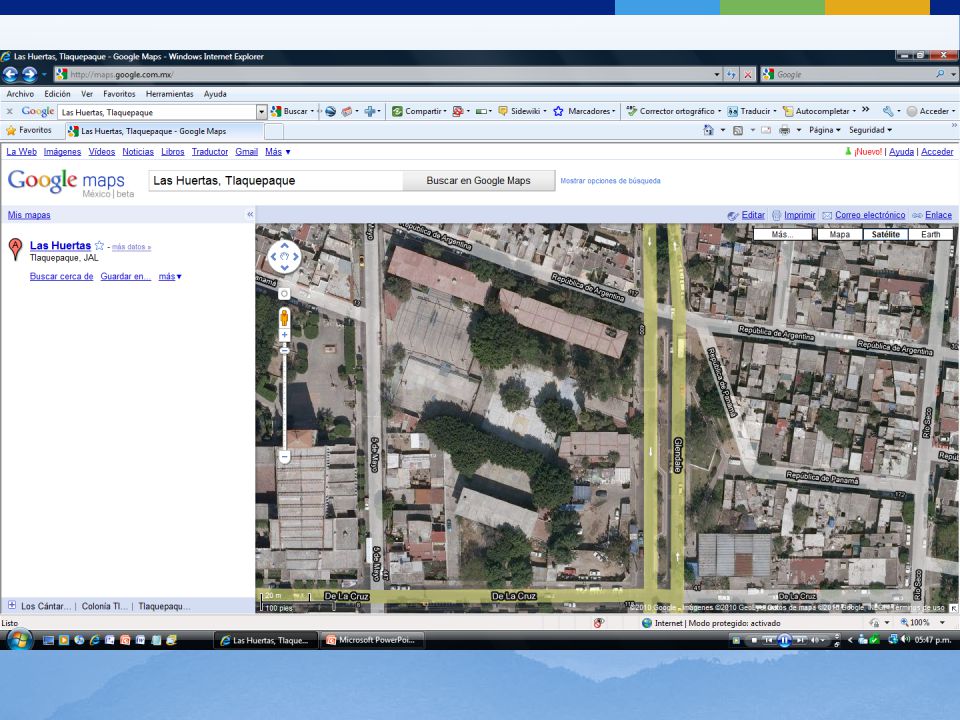Viewport: 960px width, 720px height.
Task: Expand the Página menu dropdown
Action: point(824,130)
